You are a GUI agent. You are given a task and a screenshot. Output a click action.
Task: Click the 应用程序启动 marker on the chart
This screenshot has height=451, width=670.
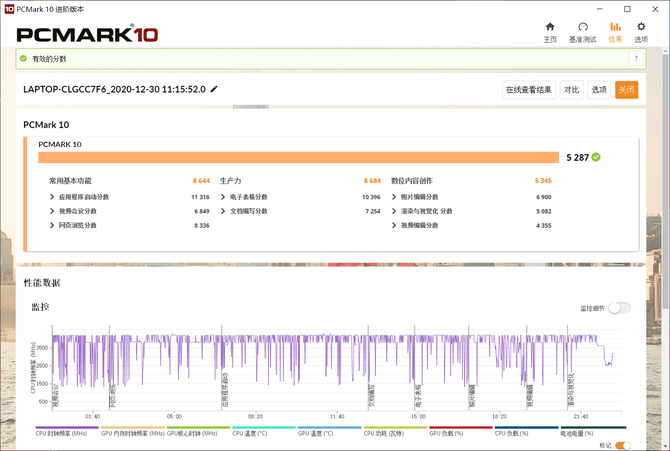pos(225,390)
